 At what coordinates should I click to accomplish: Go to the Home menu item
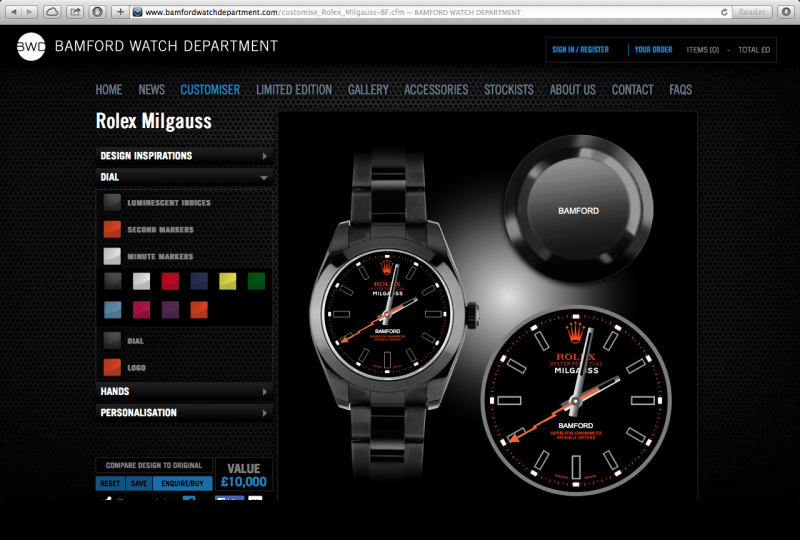109,90
